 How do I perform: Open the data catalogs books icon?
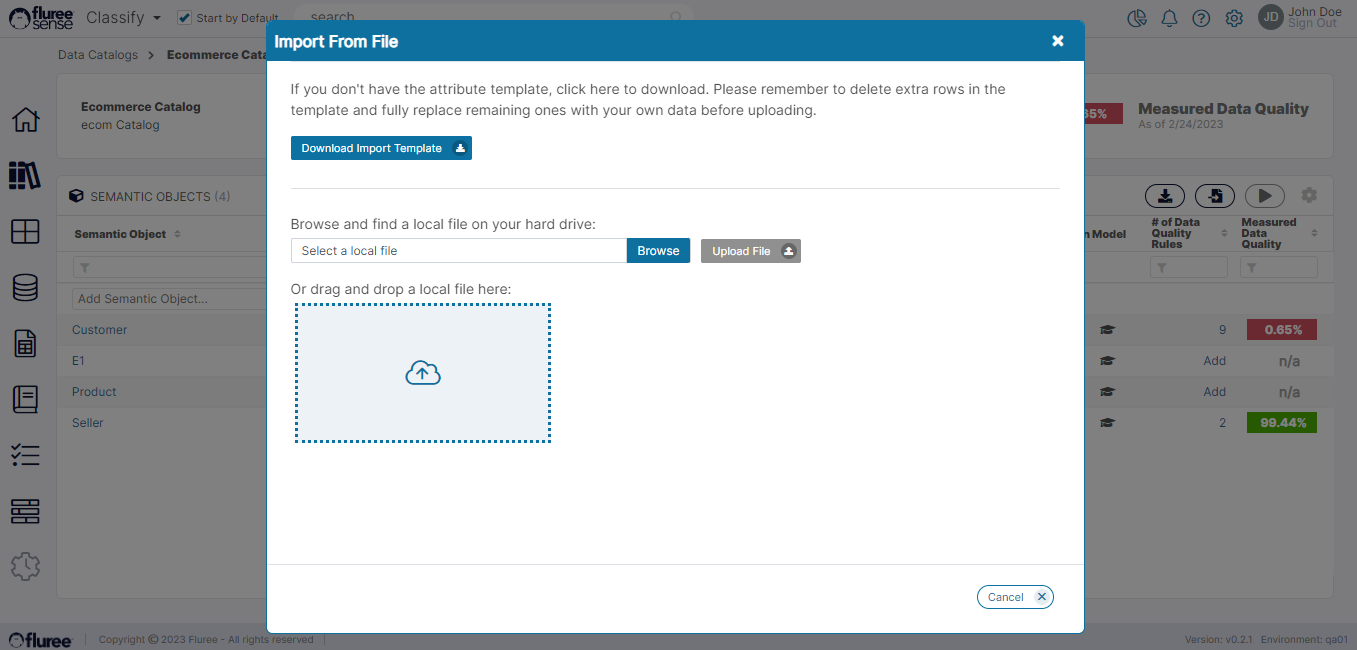tap(25, 175)
